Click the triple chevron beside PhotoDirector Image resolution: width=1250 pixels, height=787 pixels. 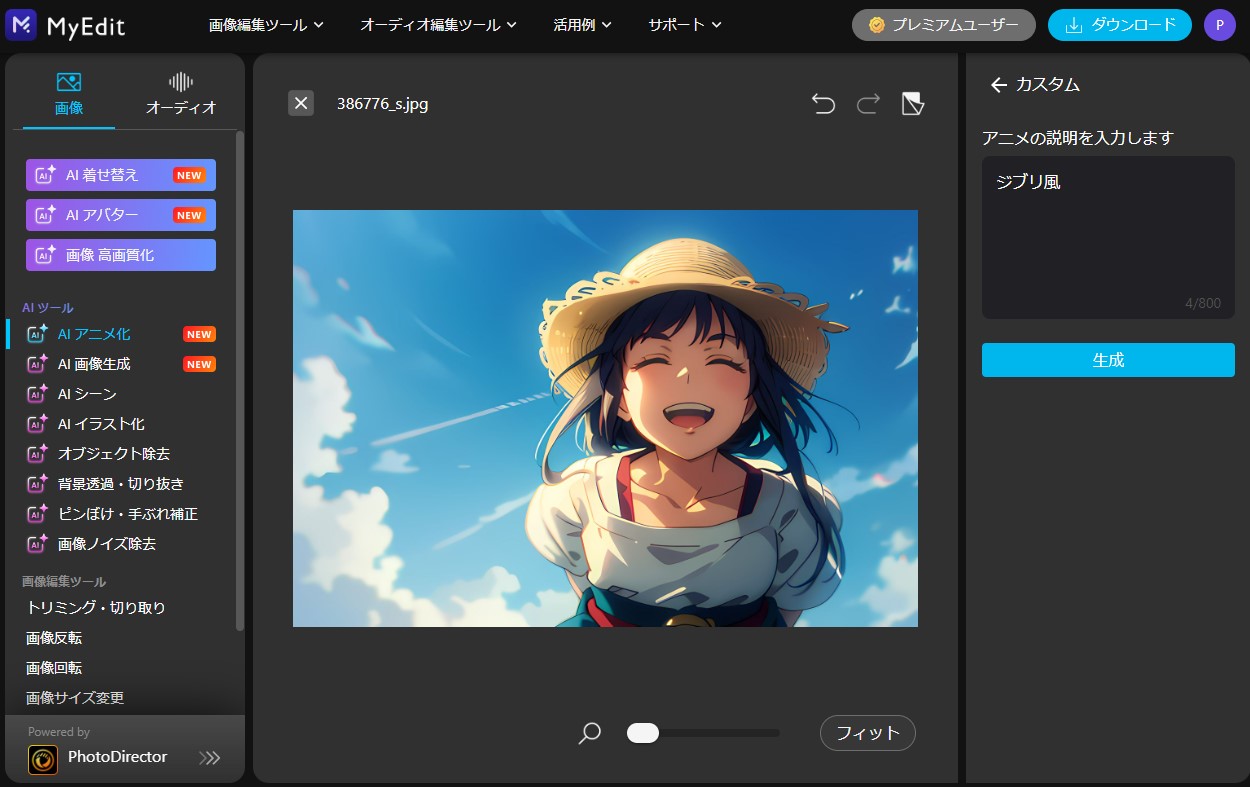click(x=210, y=758)
